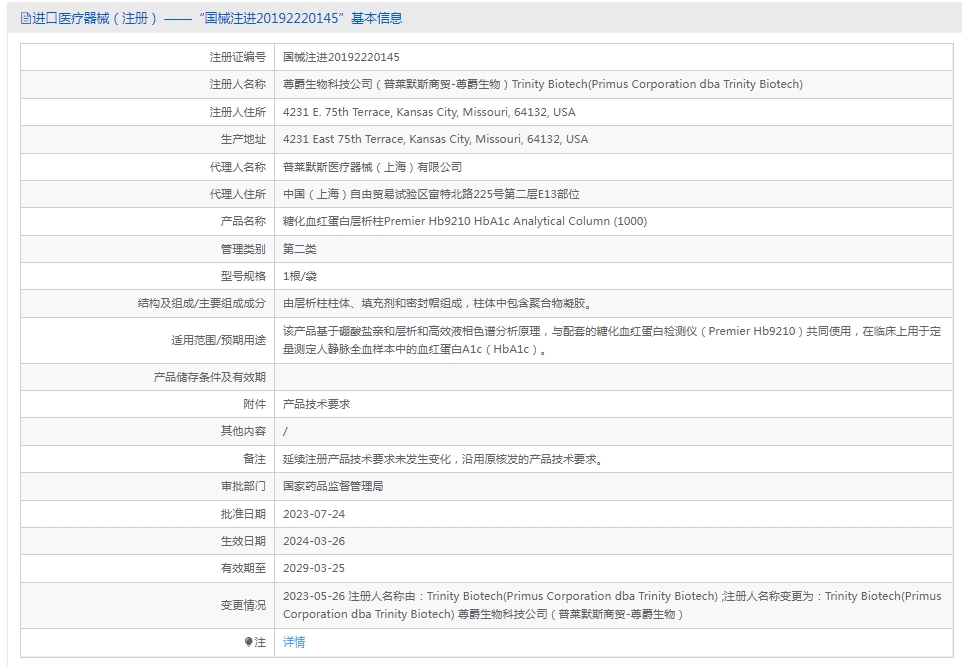Click the 管理类别 label
The width and height of the screenshot is (962, 667).
(x=243, y=249)
